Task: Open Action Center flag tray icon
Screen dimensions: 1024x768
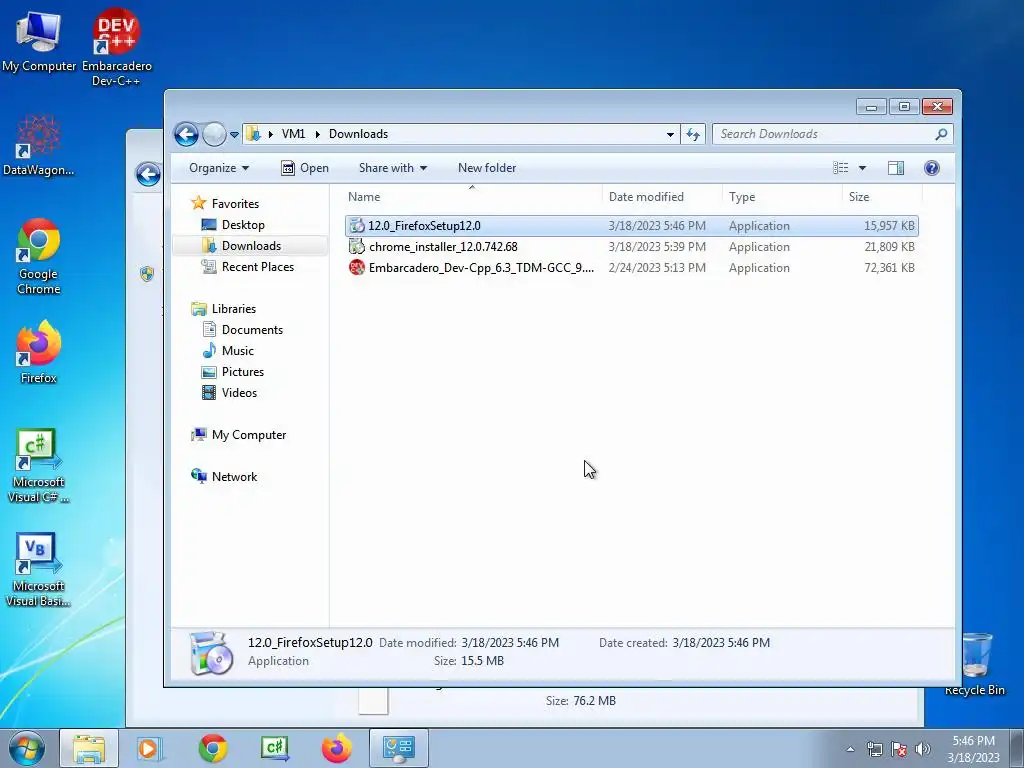Action: [x=899, y=749]
